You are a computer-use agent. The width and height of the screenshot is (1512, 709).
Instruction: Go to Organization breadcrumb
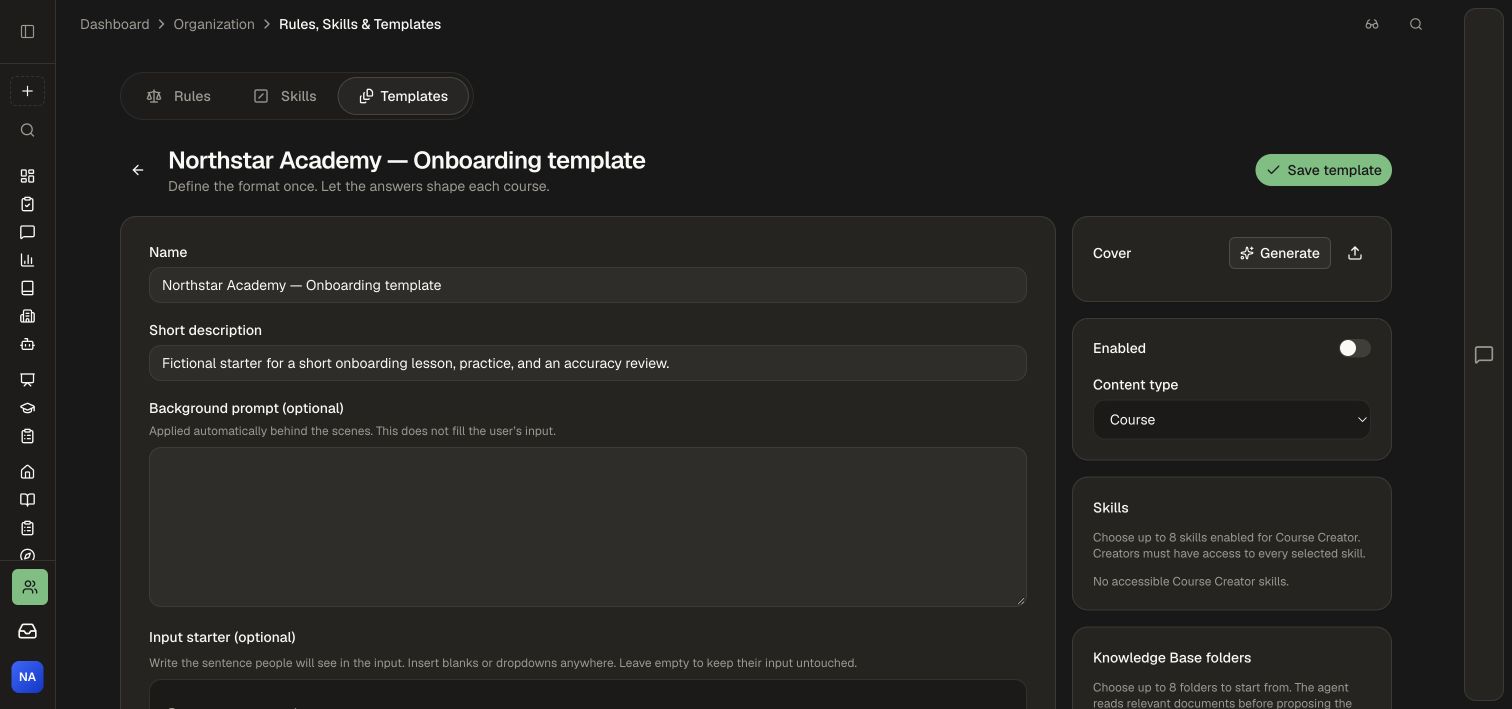[x=214, y=24]
